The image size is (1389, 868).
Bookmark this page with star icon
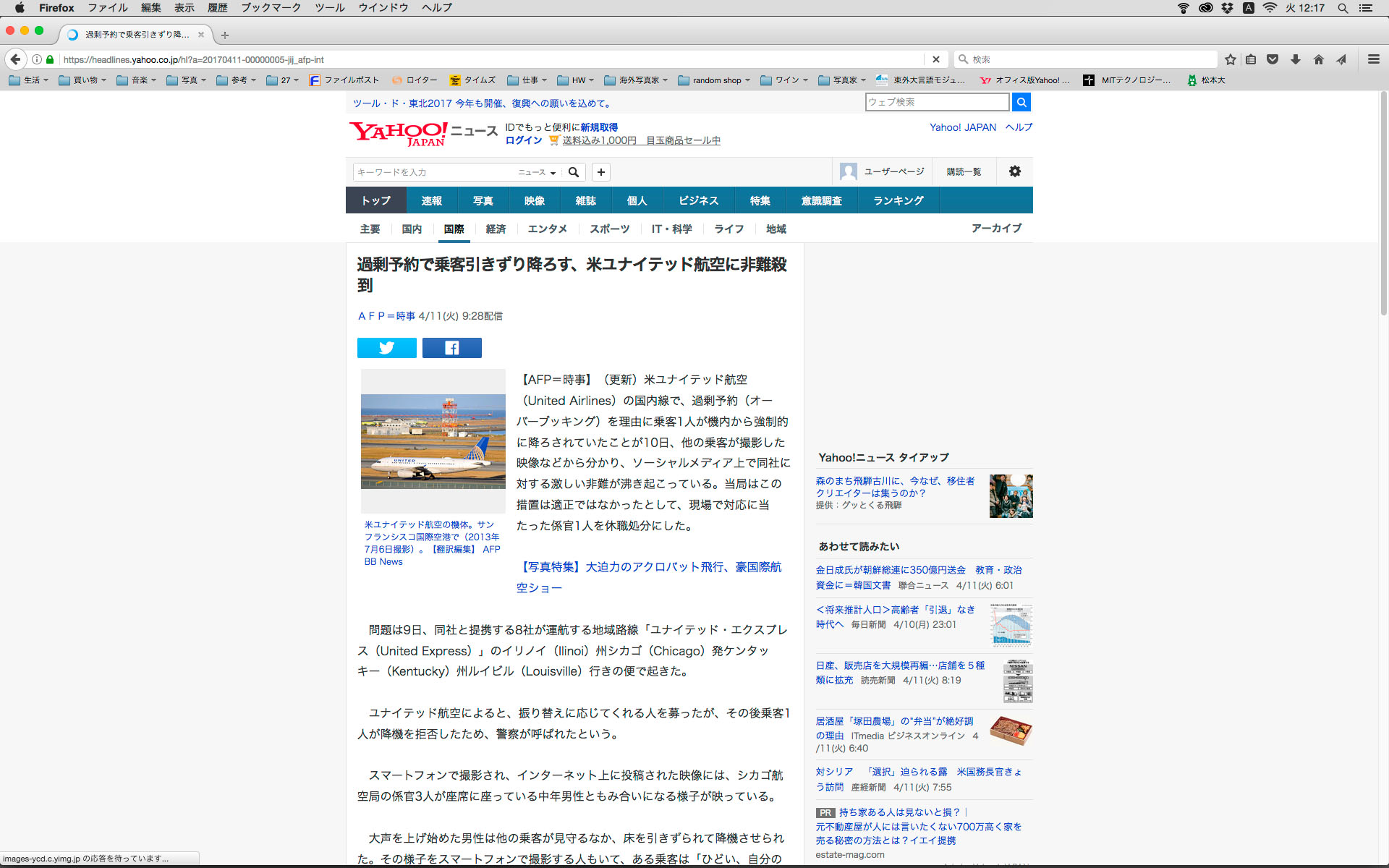pos(1230,59)
